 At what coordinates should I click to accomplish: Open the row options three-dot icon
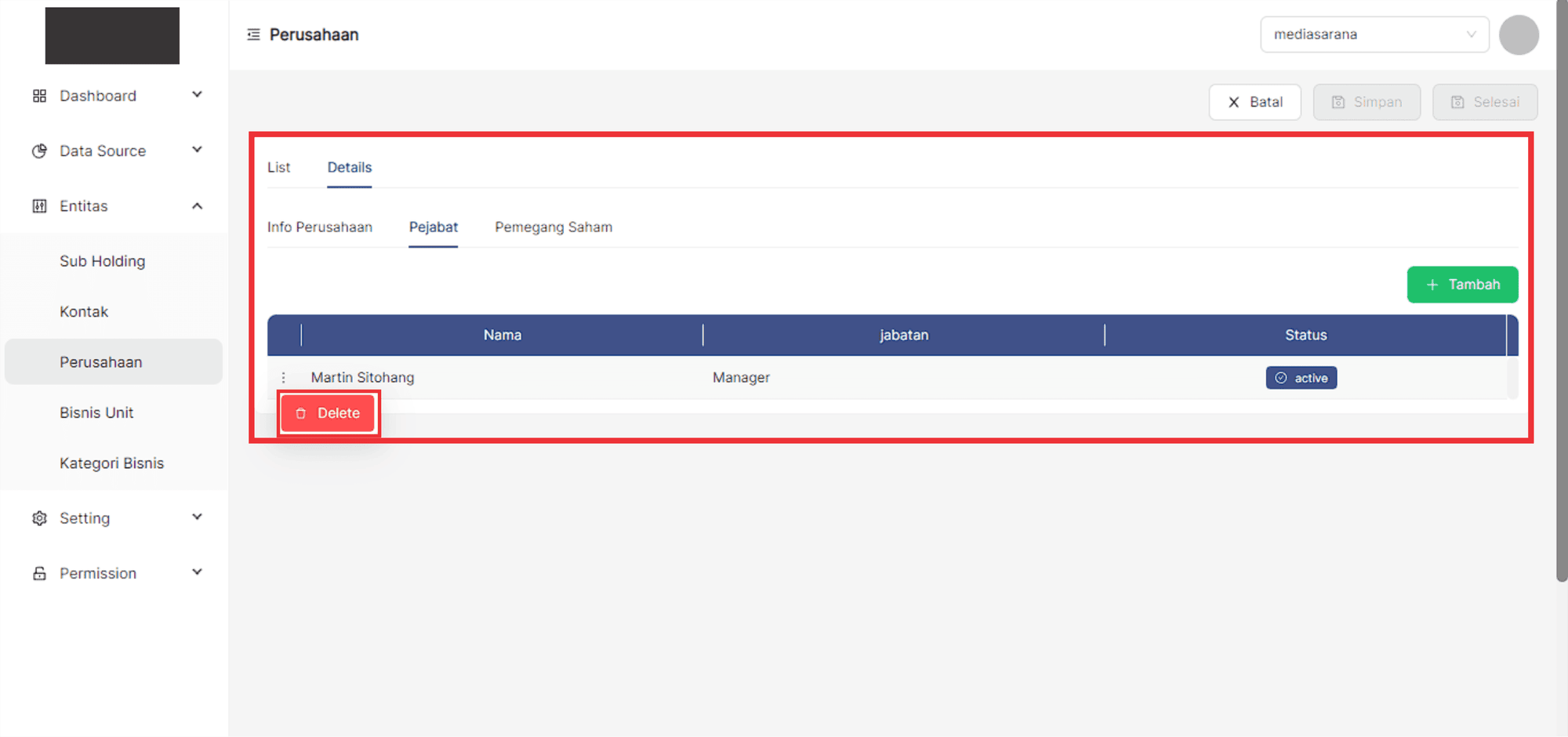click(284, 378)
